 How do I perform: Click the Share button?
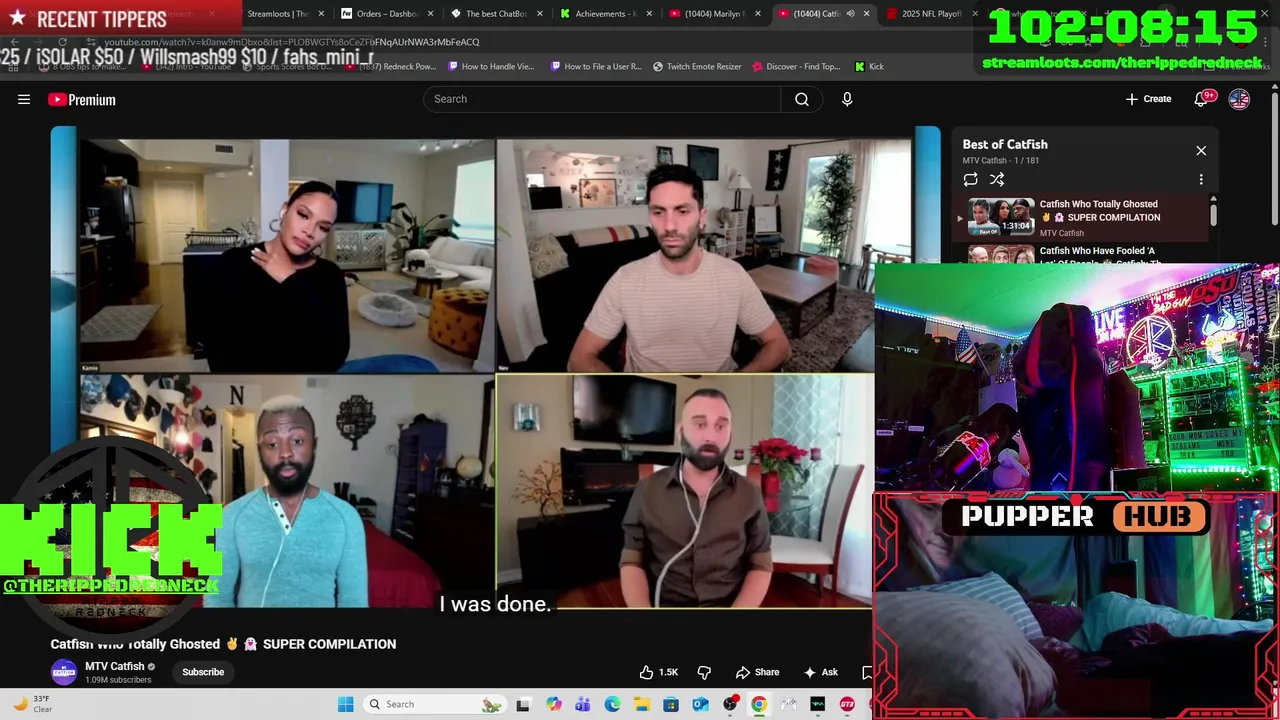pos(757,672)
